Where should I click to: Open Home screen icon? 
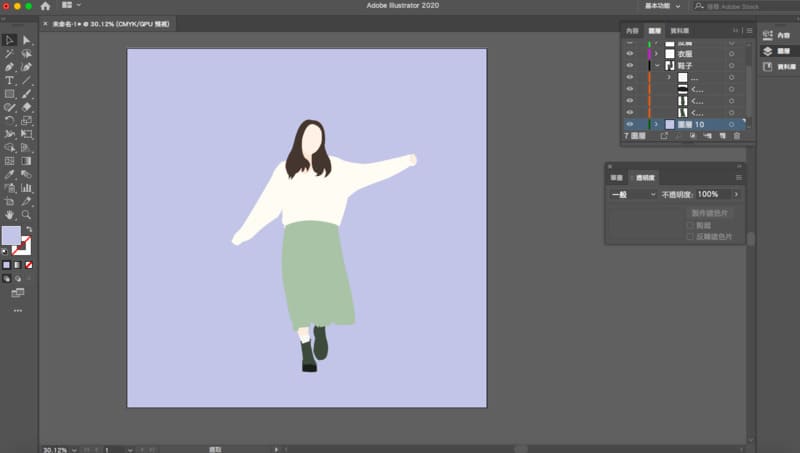pyautogui.click(x=45, y=6)
